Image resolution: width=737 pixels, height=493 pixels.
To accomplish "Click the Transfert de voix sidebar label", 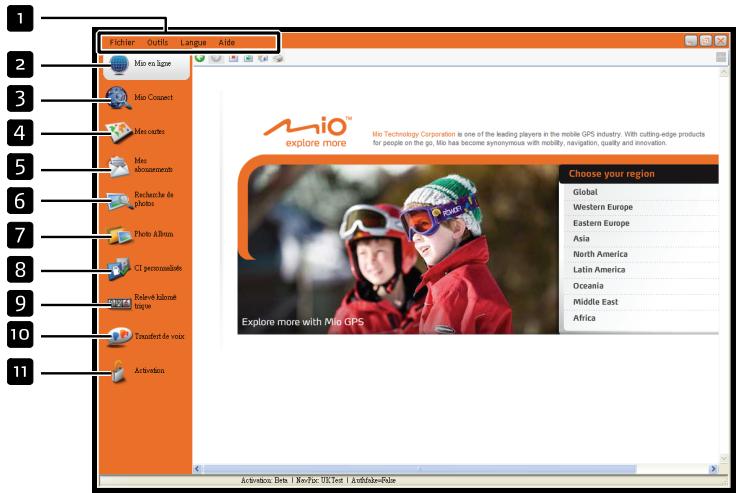I will point(159,336).
